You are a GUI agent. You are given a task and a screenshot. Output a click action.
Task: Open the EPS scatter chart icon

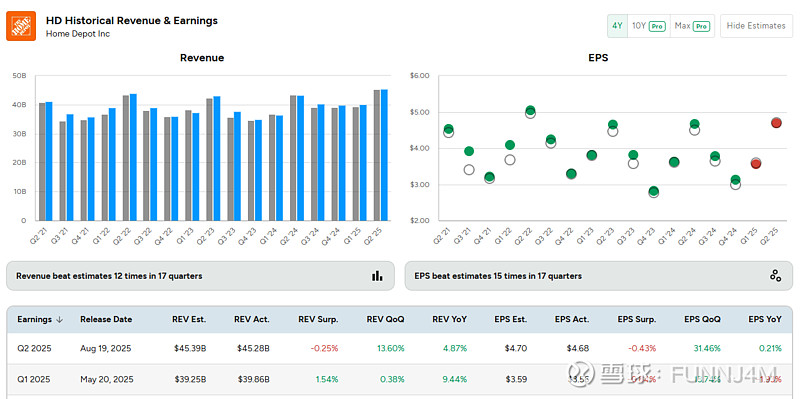[x=776, y=276]
